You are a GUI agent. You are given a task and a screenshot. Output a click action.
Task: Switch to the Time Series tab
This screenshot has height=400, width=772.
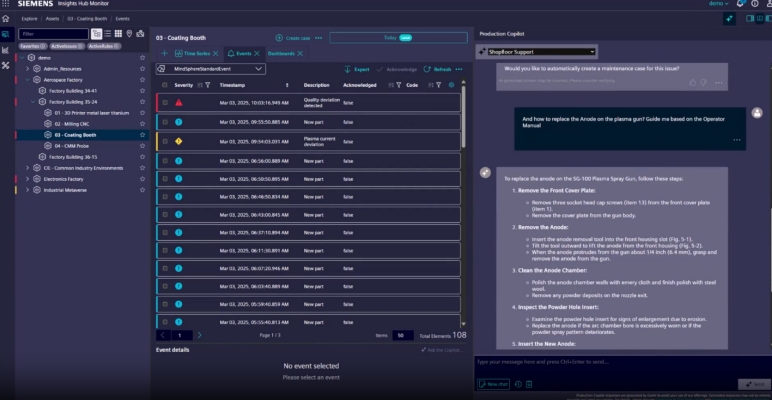point(193,53)
